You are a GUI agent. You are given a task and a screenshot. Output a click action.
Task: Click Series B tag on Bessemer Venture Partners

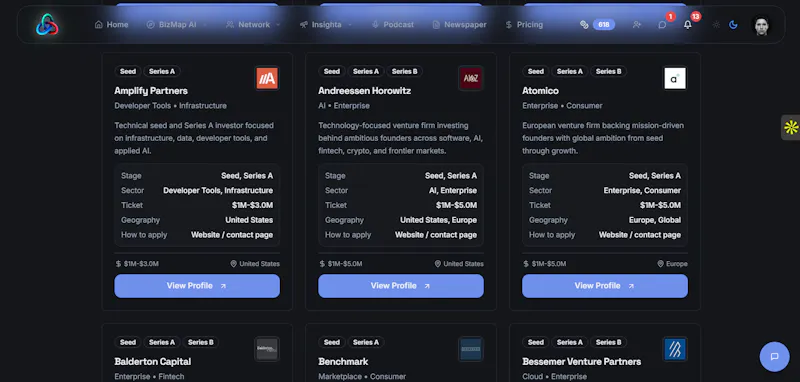608,342
